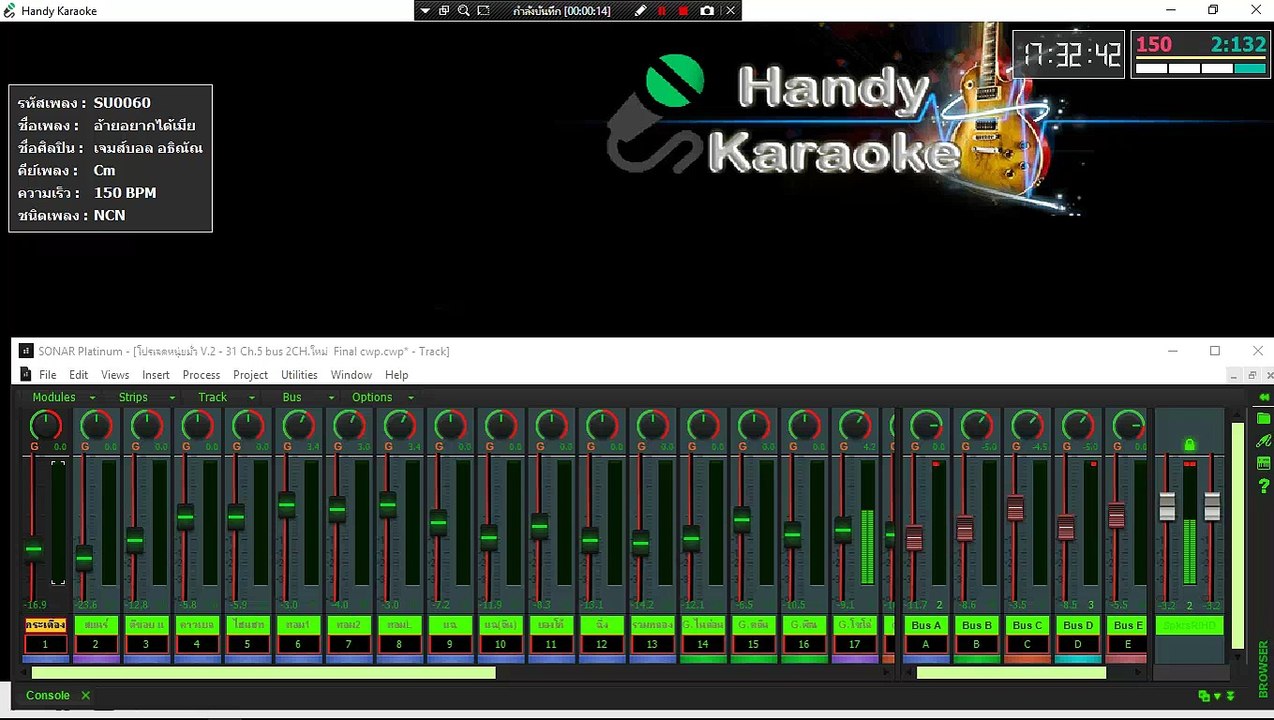Image resolution: width=1274 pixels, height=720 pixels.
Task: Click the volume fader on track 2
Action: click(x=84, y=557)
